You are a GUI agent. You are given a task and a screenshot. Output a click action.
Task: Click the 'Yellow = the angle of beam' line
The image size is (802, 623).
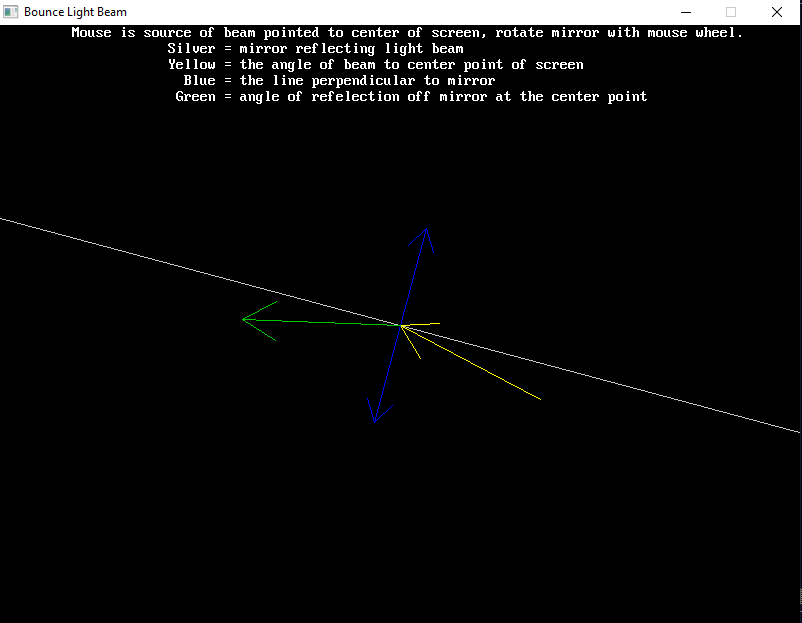376,64
